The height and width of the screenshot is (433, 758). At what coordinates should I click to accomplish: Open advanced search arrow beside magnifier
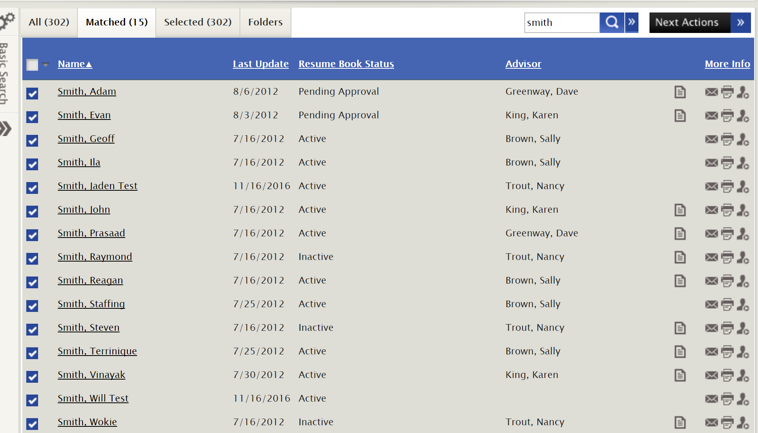pos(631,22)
